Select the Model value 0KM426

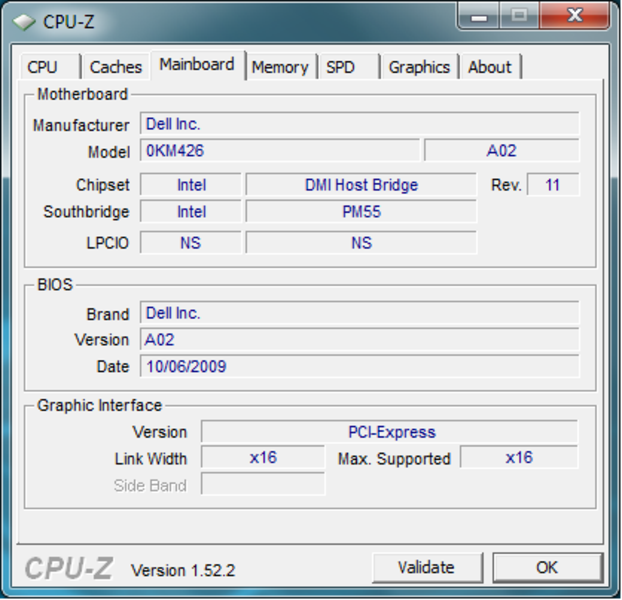tap(280, 150)
